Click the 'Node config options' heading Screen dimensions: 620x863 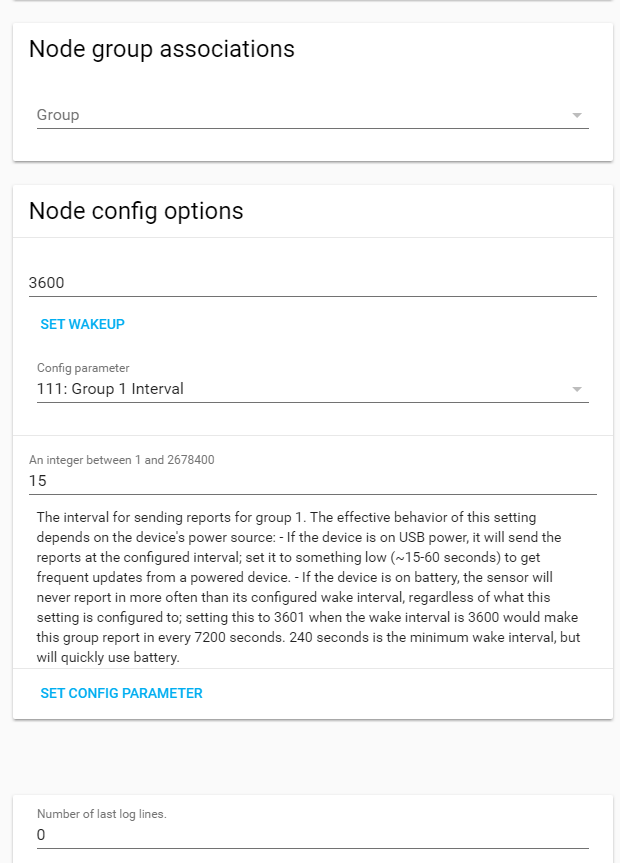pyautogui.click(x=136, y=211)
